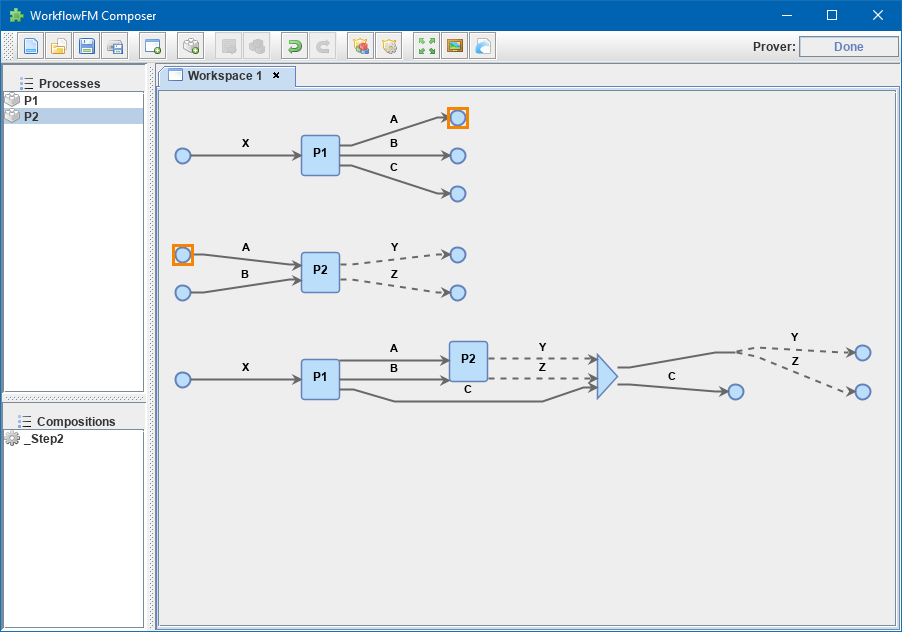Open a file using the folder icon
903x633 pixels.
pyautogui.click(x=58, y=46)
